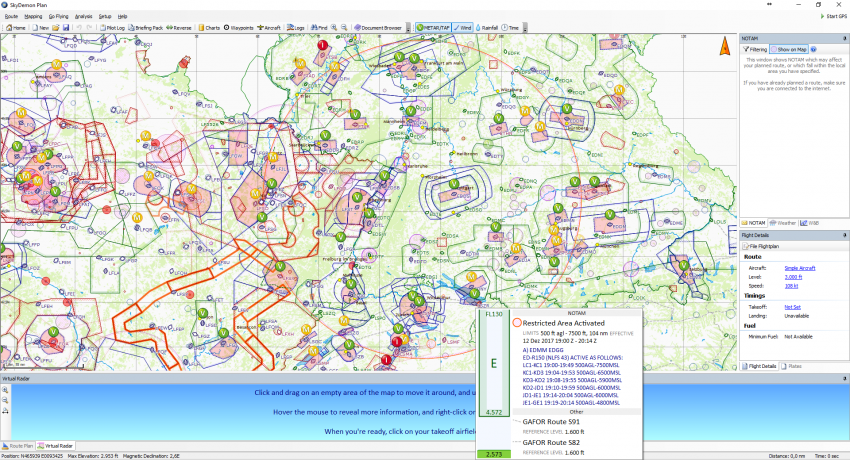Click the Landing Unavailable value

coord(796,316)
